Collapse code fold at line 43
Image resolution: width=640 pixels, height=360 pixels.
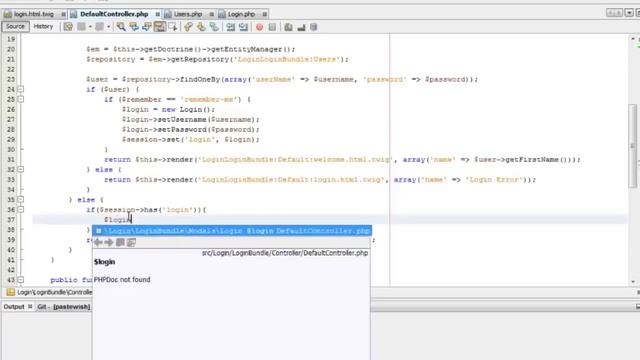tap(20, 280)
